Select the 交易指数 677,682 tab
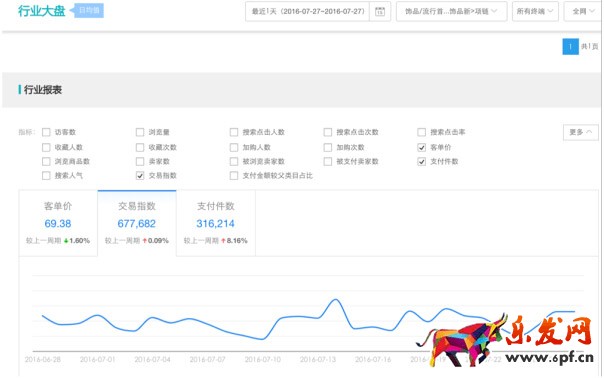The image size is (604, 378). click(x=137, y=223)
